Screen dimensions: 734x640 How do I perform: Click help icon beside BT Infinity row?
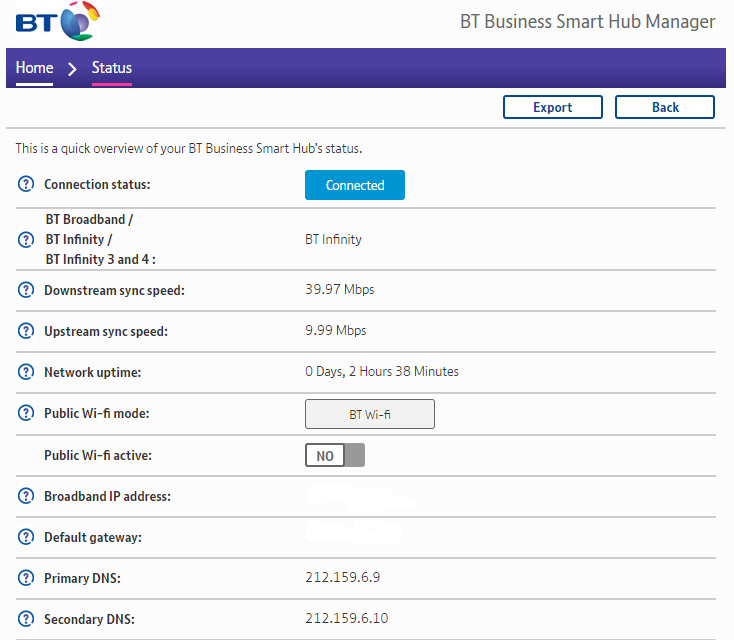point(26,240)
